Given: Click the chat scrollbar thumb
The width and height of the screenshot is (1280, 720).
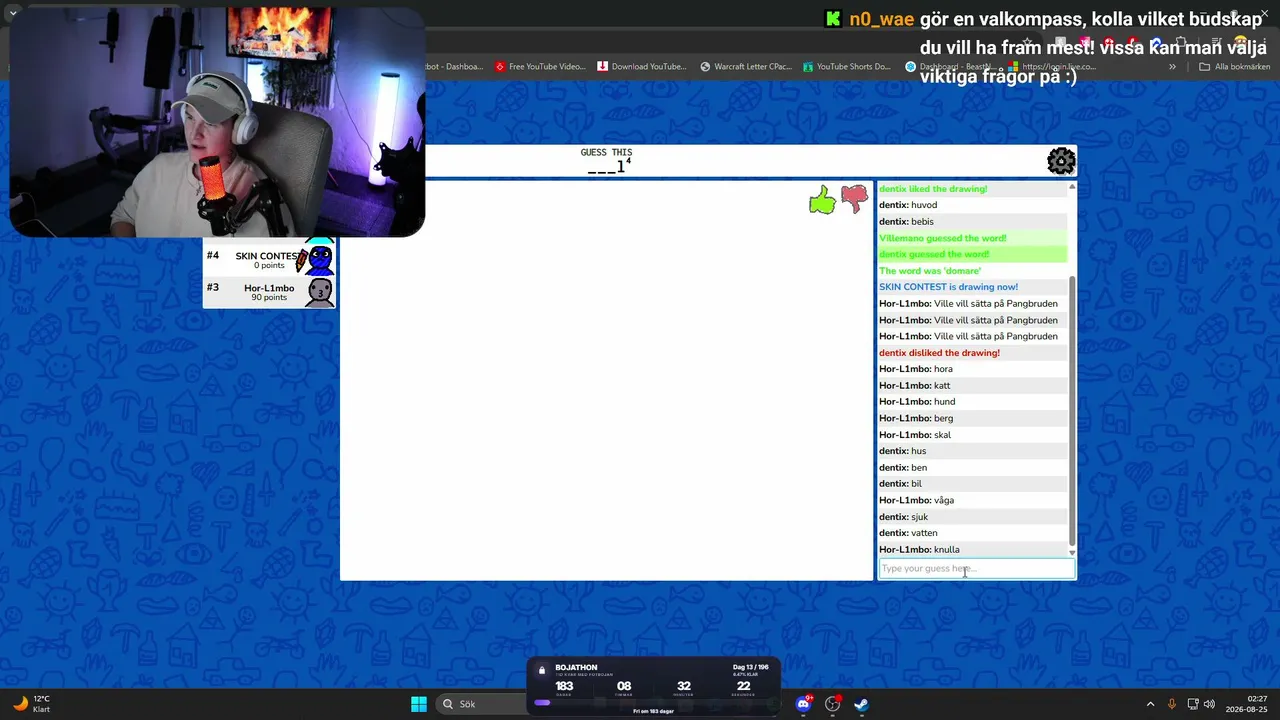Looking at the screenshot, I should tap(1072, 411).
